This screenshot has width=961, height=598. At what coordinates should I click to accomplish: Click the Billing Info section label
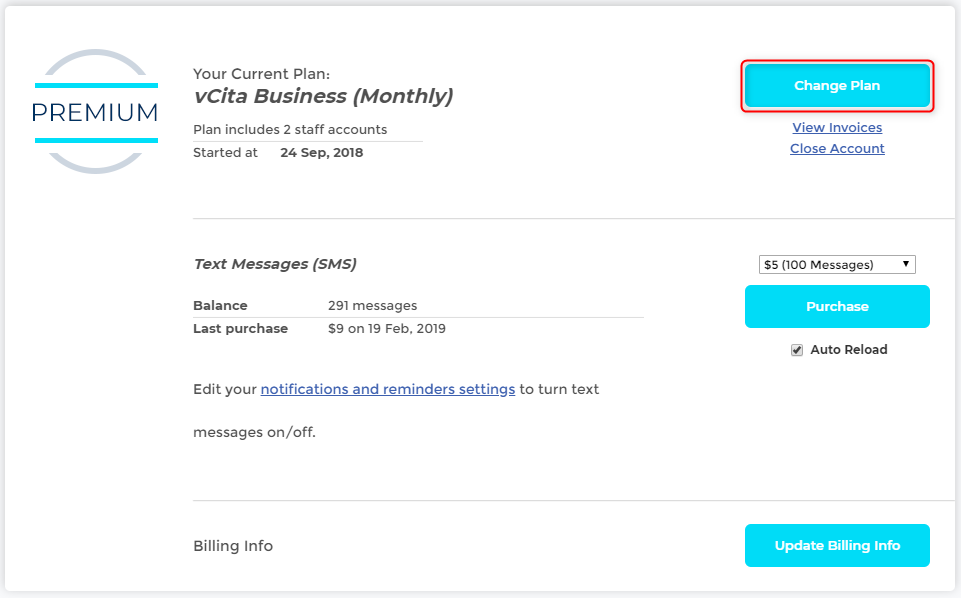233,546
